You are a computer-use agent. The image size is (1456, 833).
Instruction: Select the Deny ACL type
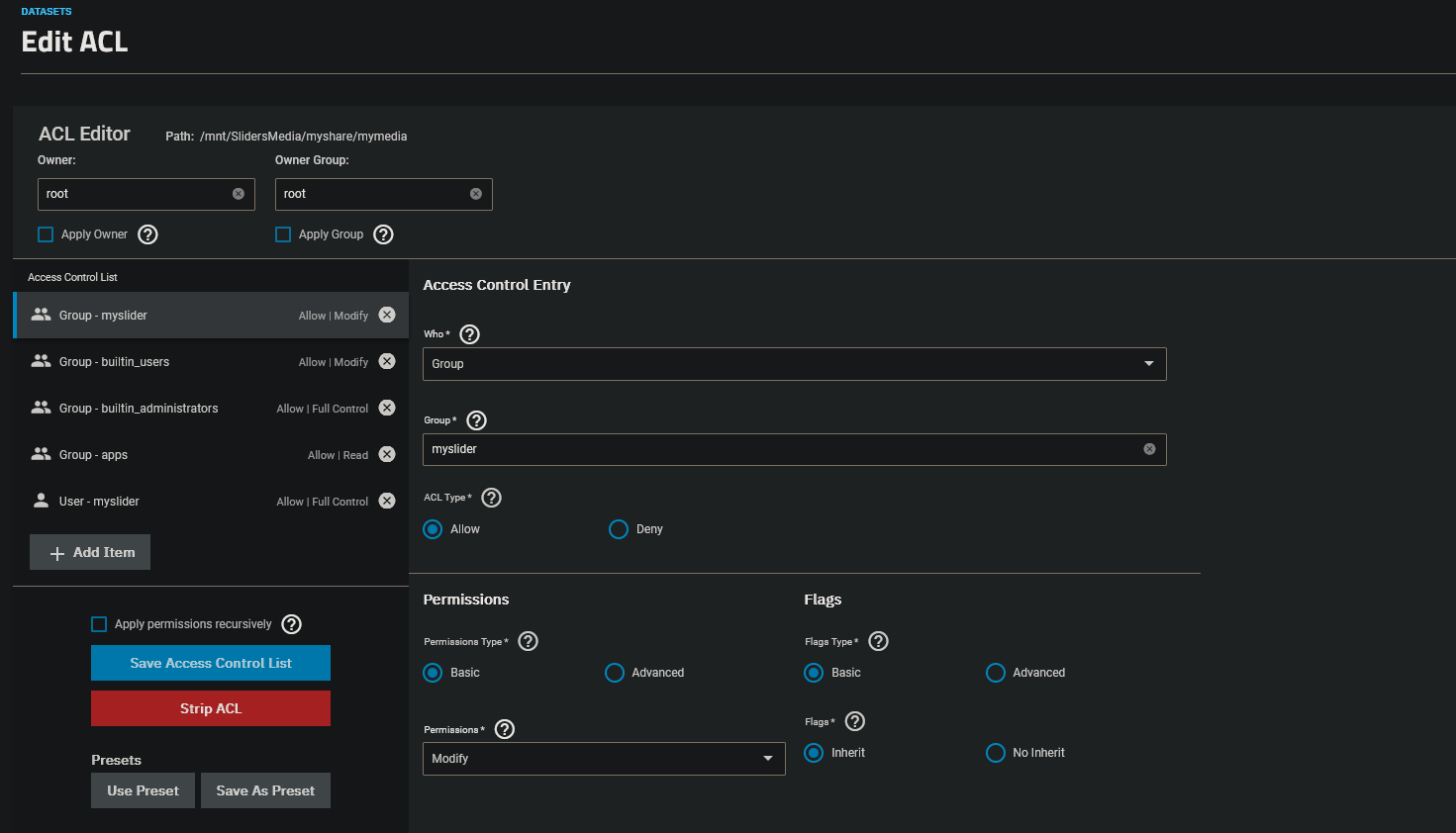[x=619, y=529]
